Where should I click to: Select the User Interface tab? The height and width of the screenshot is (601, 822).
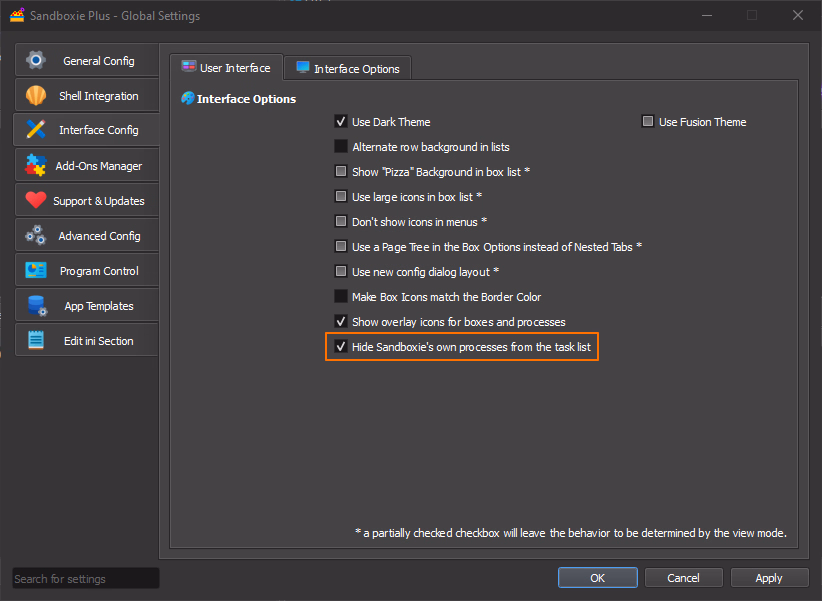pos(226,68)
